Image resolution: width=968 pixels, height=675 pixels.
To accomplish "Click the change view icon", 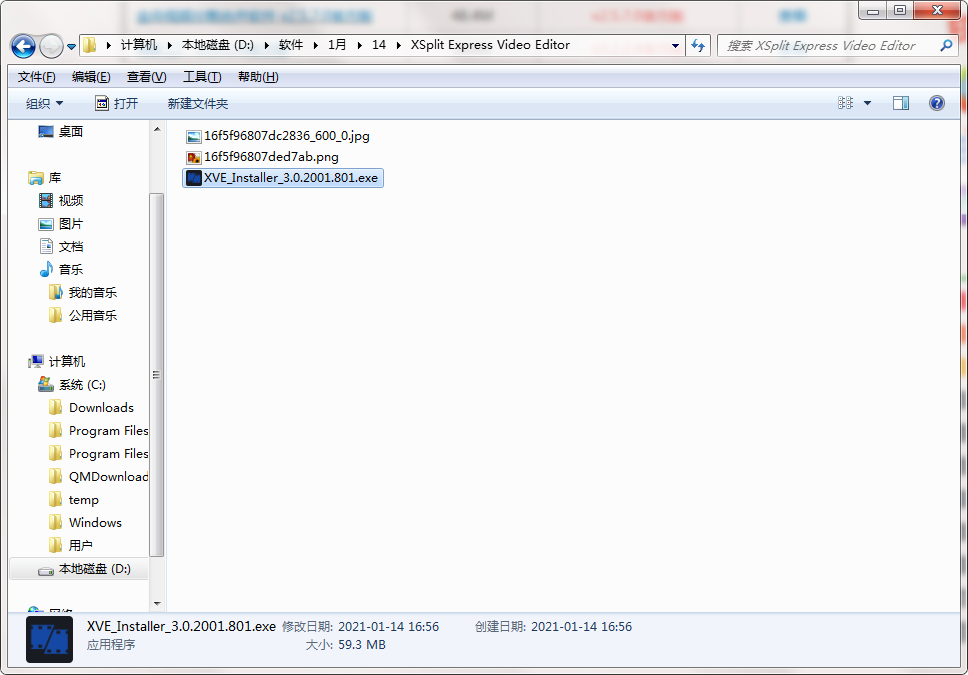I will coord(845,103).
